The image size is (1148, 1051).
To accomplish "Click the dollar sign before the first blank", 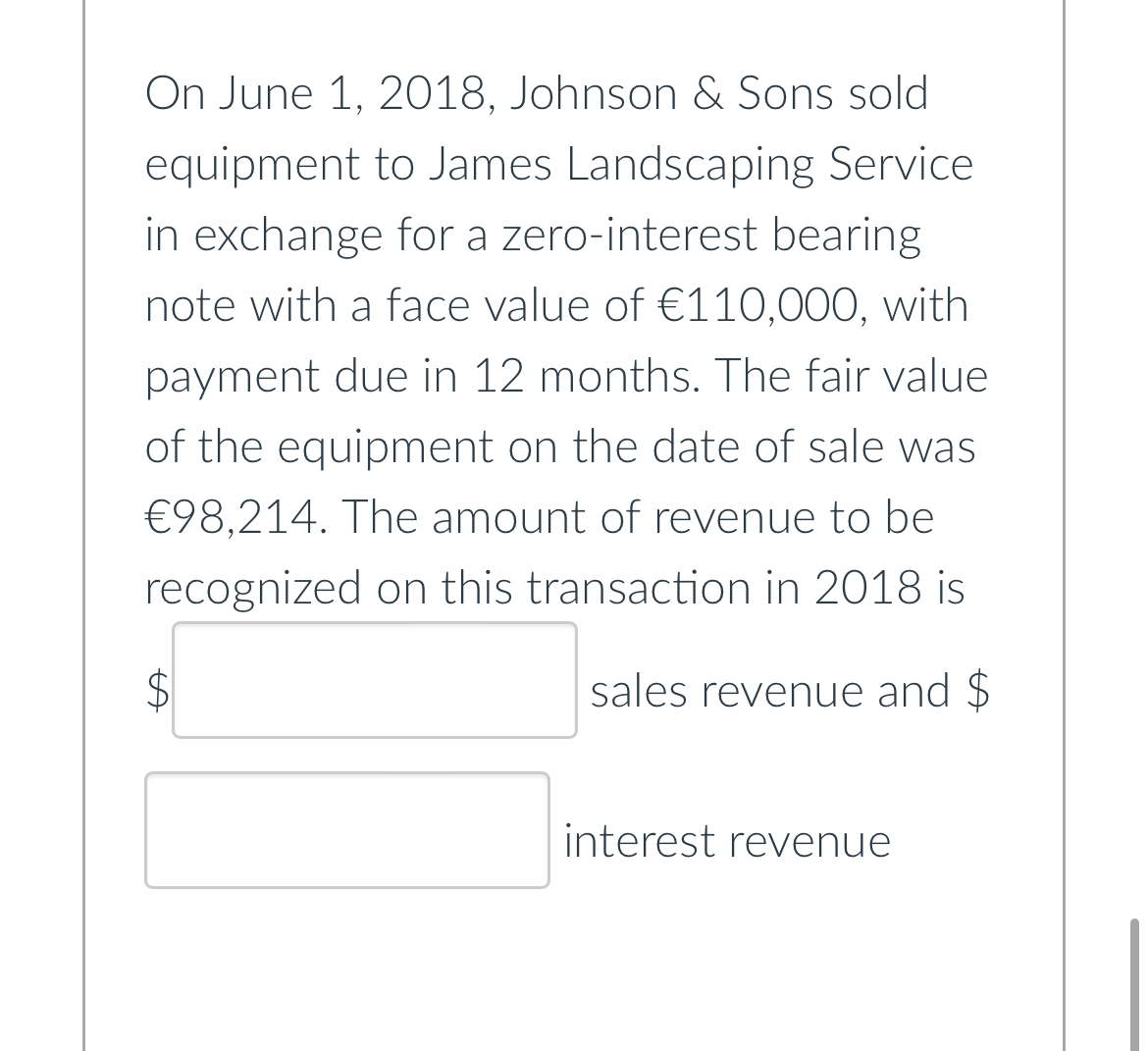I will tap(156, 690).
